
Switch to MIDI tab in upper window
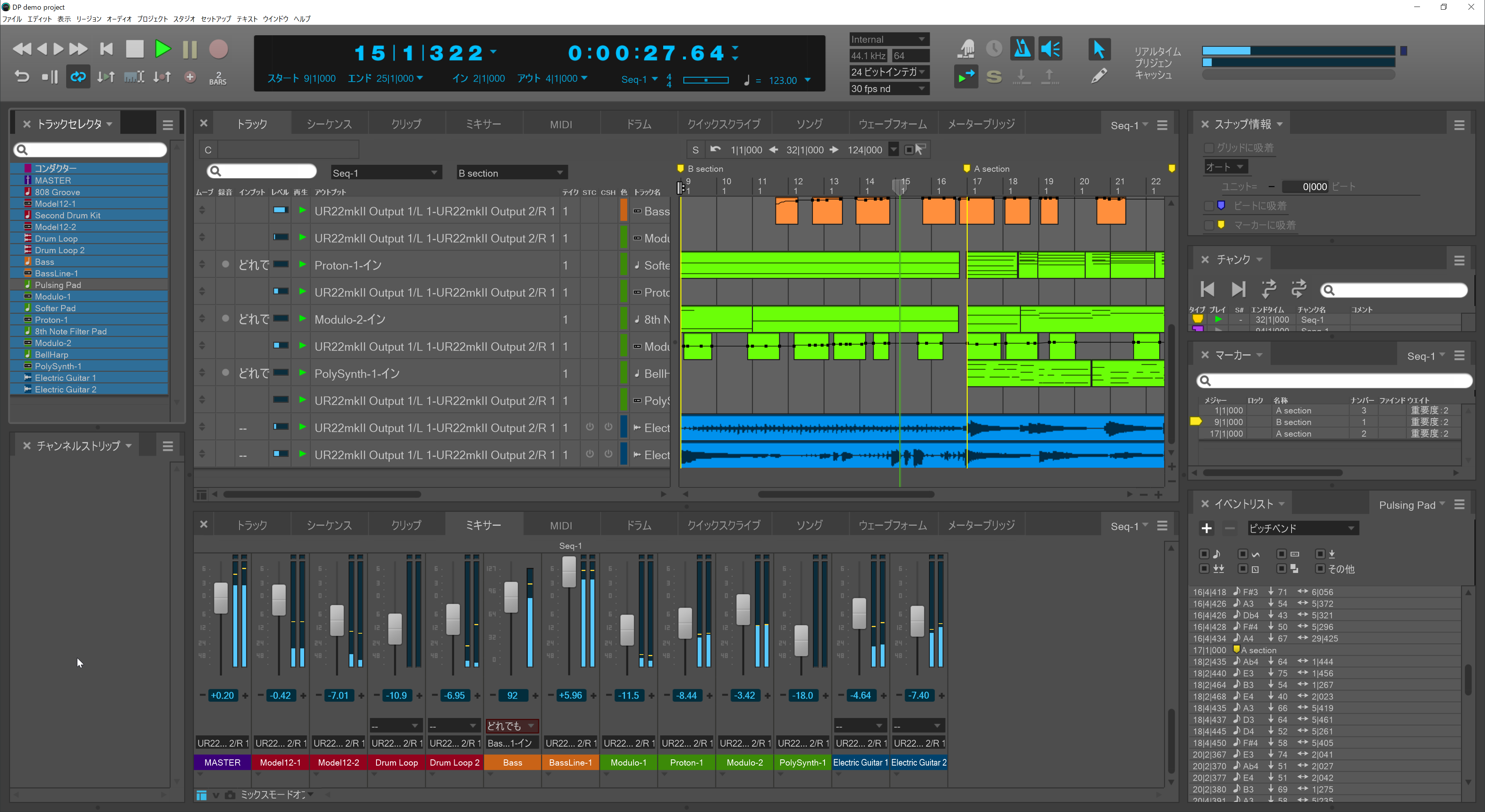pyautogui.click(x=561, y=125)
